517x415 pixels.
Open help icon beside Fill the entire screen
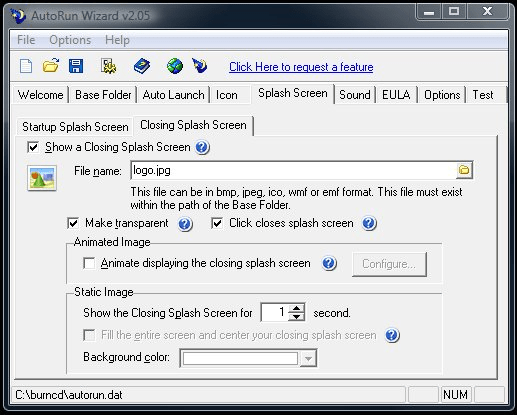click(392, 335)
